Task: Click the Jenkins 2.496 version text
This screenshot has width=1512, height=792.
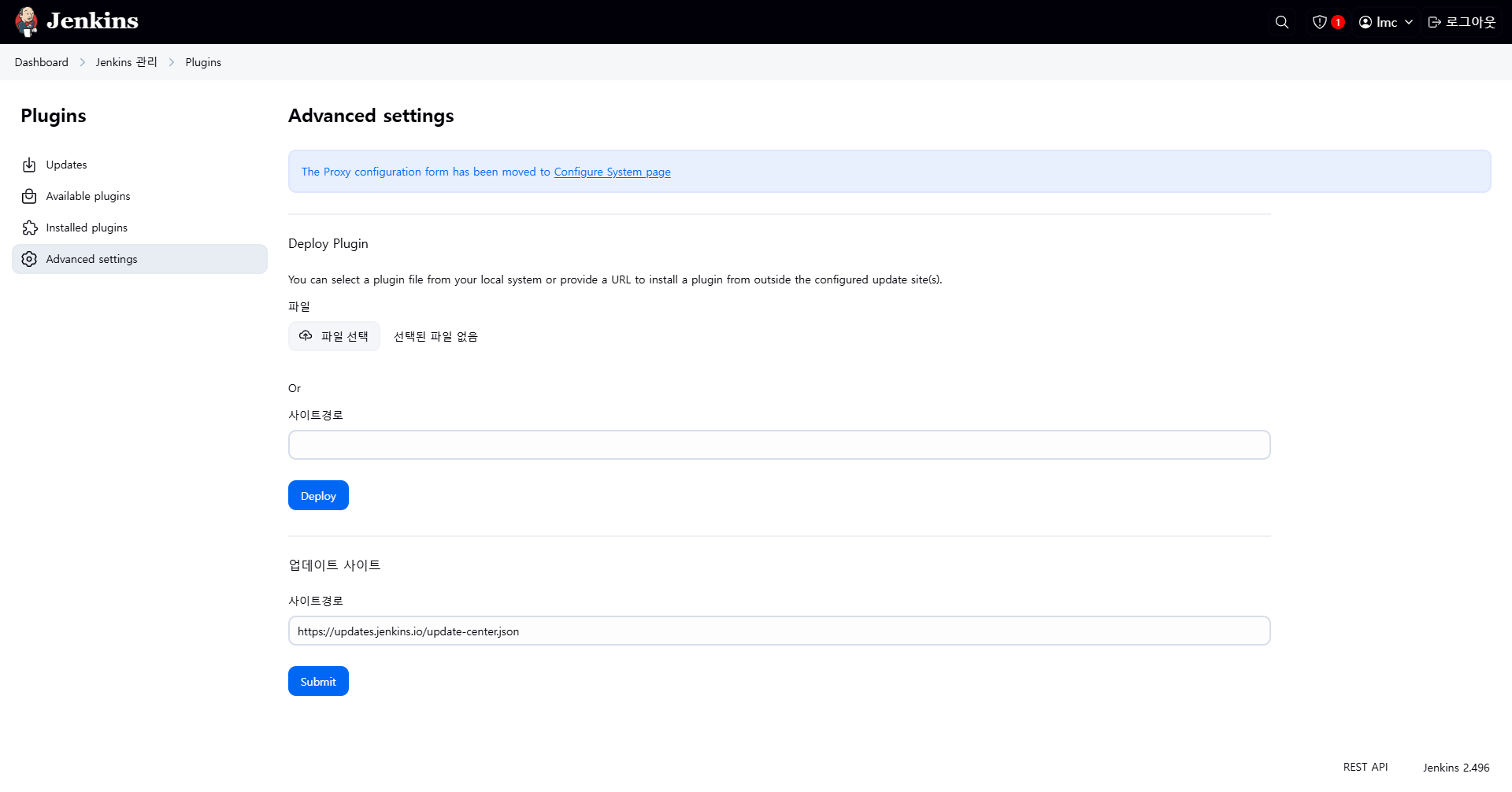Action: point(1456,768)
